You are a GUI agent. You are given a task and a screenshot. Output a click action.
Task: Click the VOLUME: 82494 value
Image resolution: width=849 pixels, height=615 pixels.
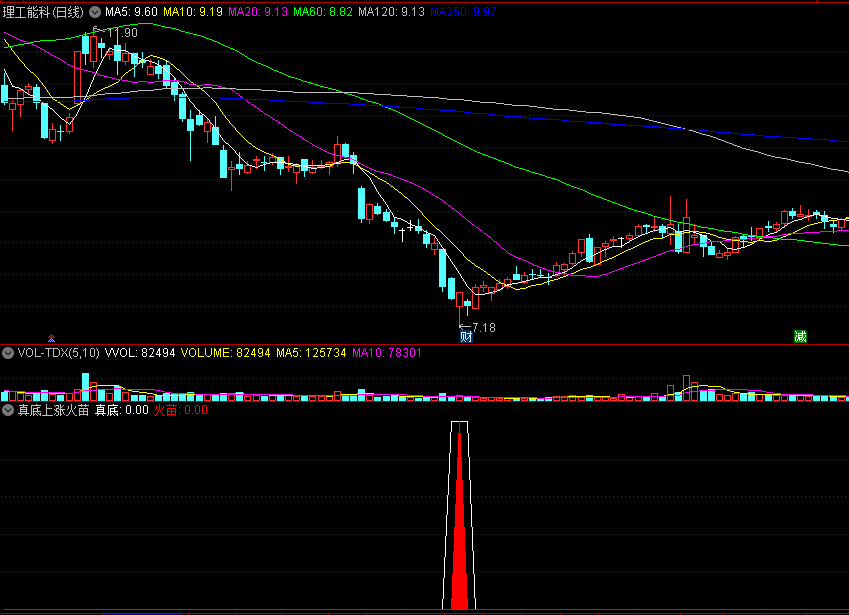[x=225, y=353]
